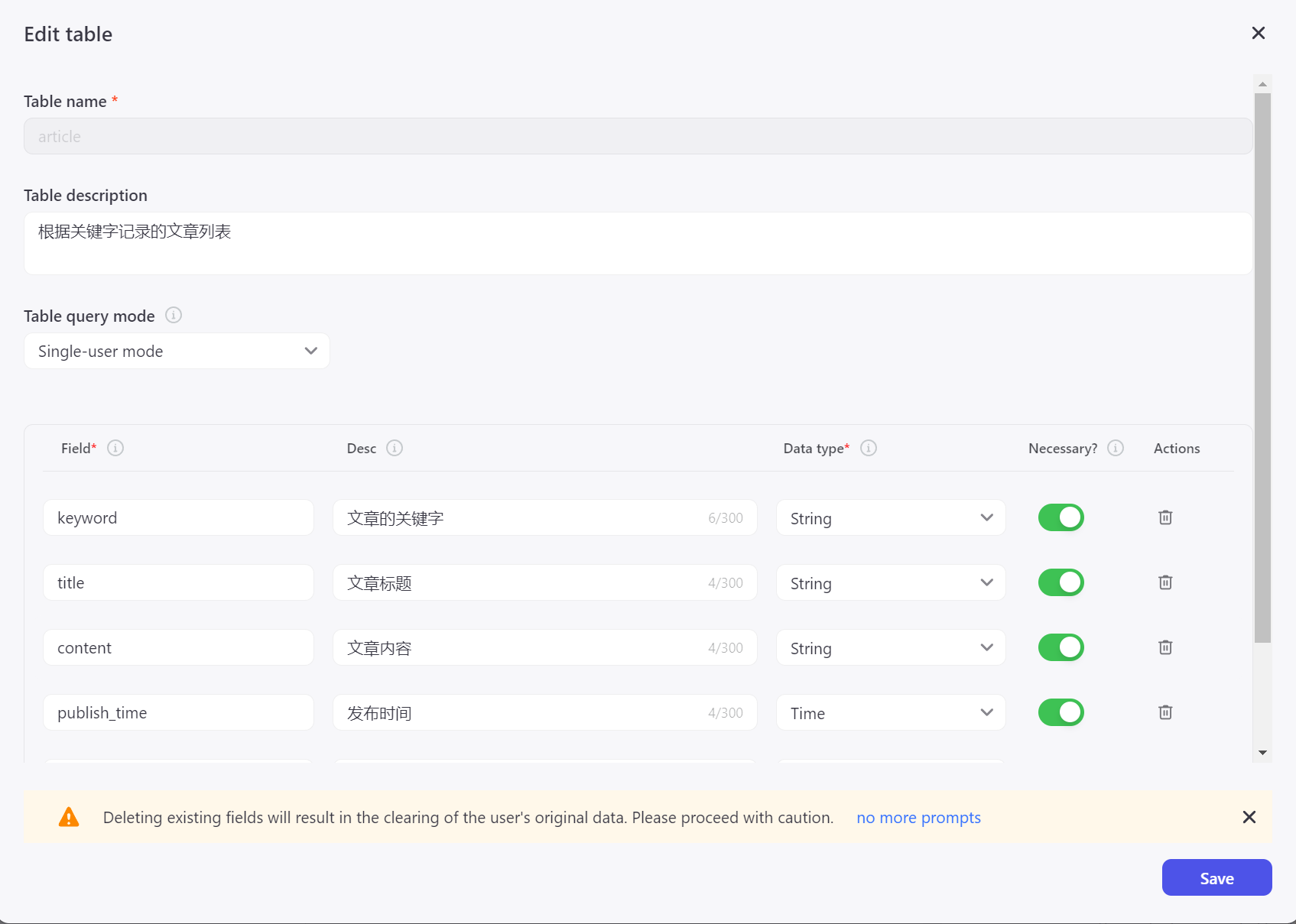Turn off Necessary switch for publish_time
This screenshot has width=1296, height=924.
click(1061, 712)
